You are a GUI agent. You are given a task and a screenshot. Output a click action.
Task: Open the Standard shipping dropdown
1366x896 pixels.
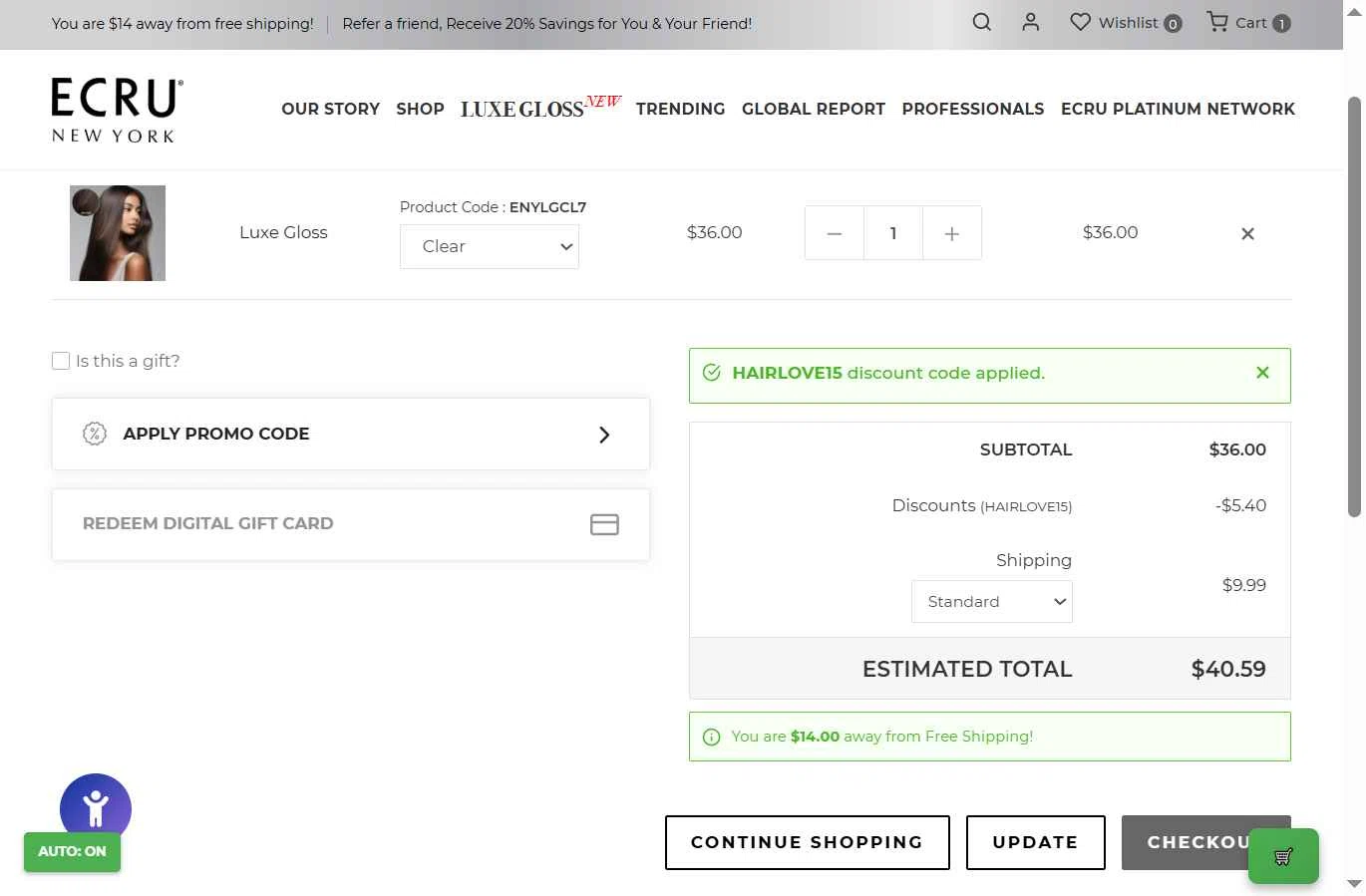coord(992,602)
